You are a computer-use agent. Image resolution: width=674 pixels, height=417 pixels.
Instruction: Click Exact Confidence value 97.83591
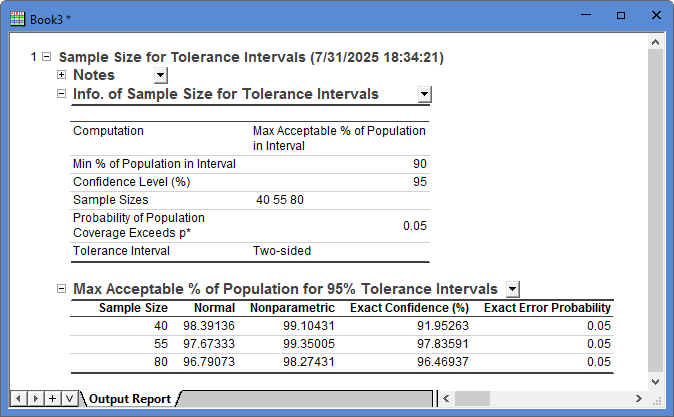[x=443, y=344]
